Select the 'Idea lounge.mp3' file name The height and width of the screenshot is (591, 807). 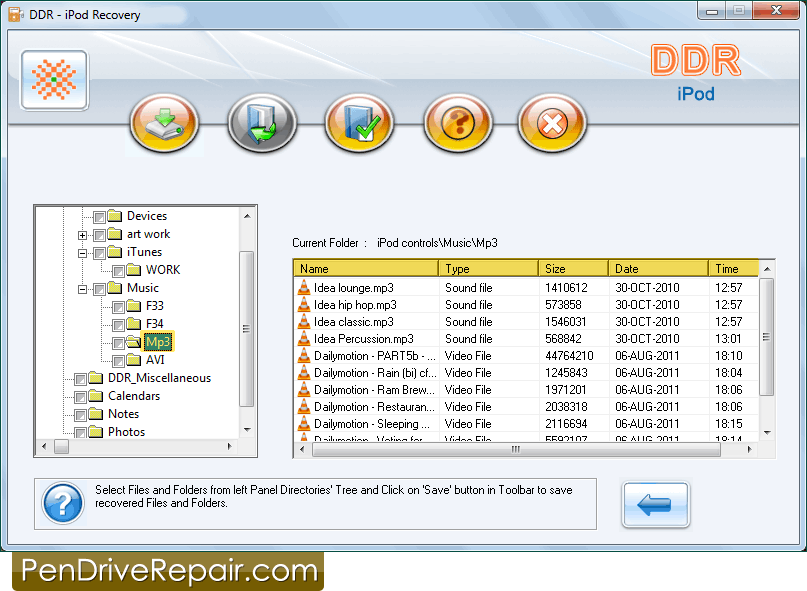click(x=354, y=288)
